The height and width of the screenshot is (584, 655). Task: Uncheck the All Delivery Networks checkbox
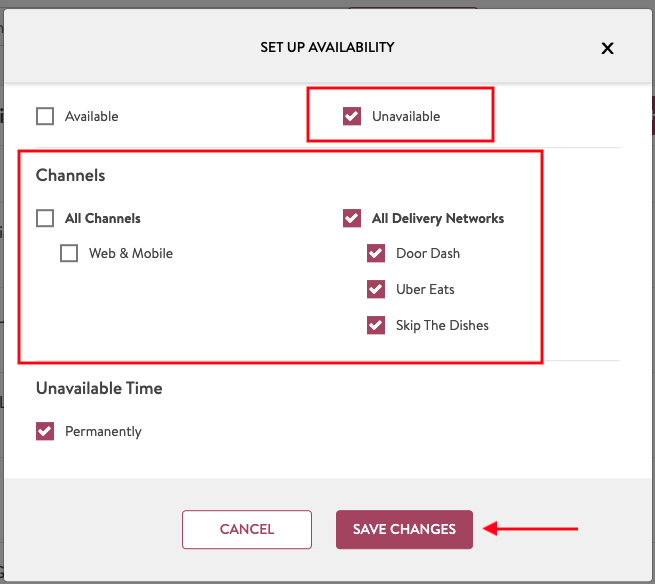click(x=352, y=218)
